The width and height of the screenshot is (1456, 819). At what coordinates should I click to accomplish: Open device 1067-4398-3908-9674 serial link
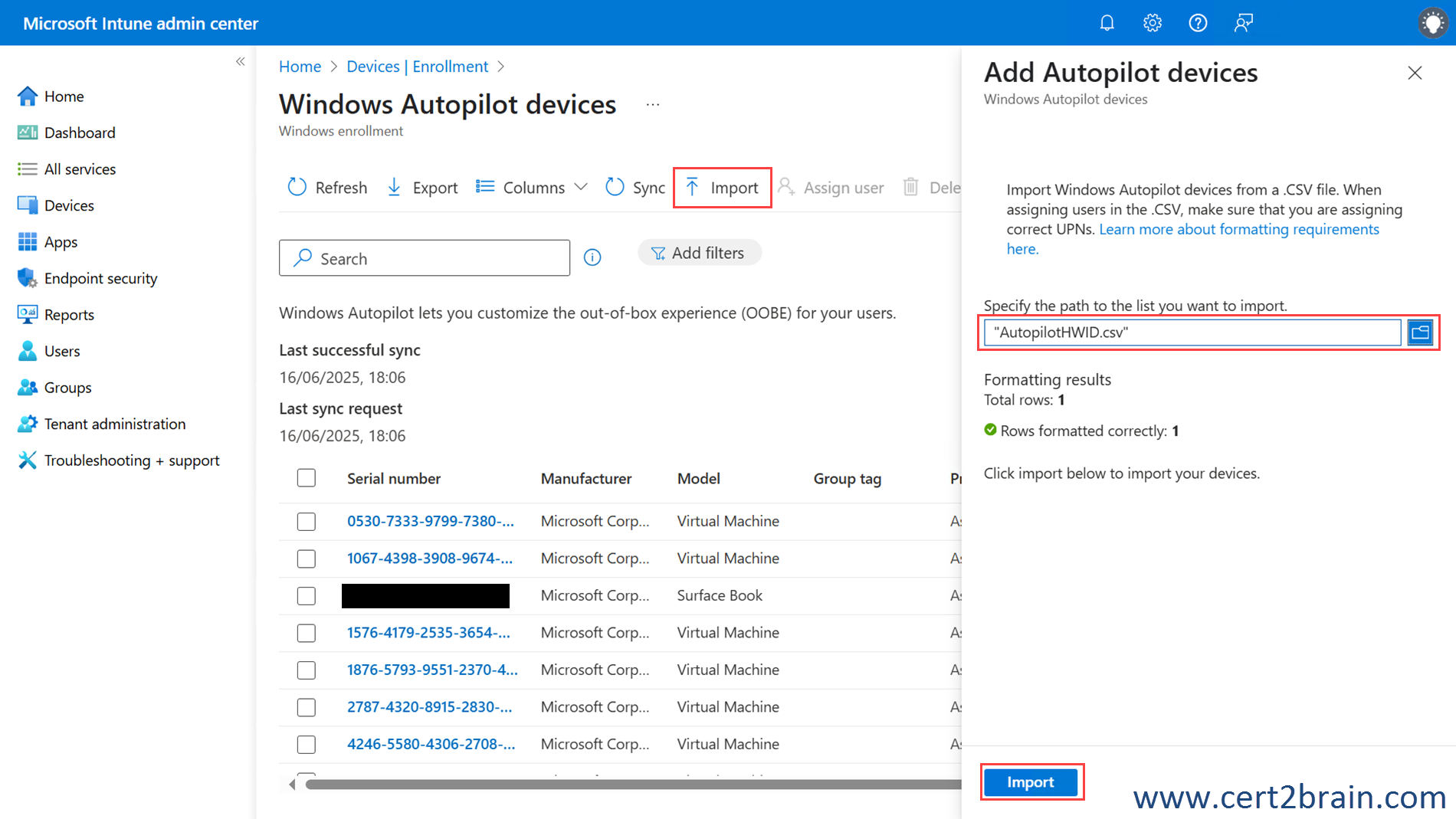(430, 559)
